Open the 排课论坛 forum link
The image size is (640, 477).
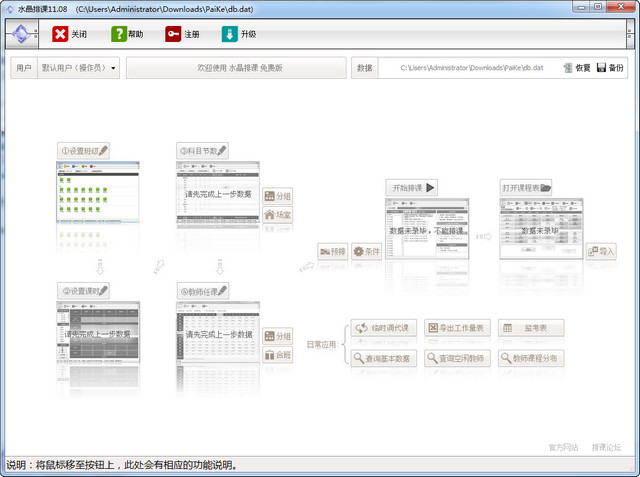[x=606, y=447]
